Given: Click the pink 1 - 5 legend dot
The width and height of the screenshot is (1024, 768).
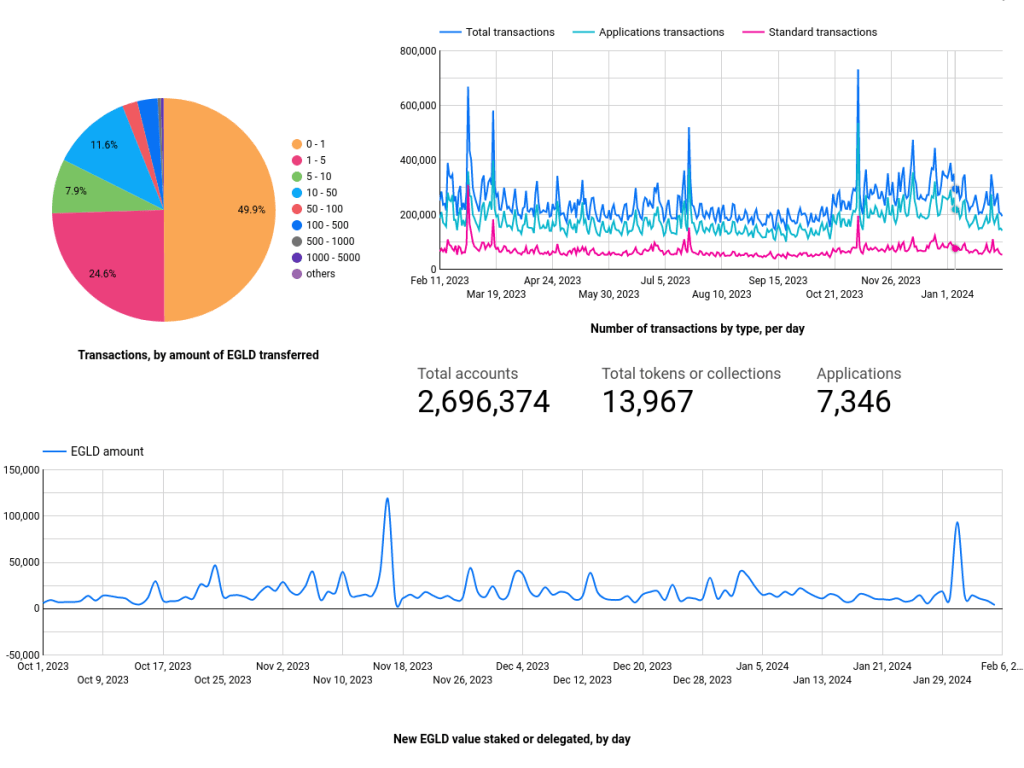Looking at the screenshot, I should (296, 160).
